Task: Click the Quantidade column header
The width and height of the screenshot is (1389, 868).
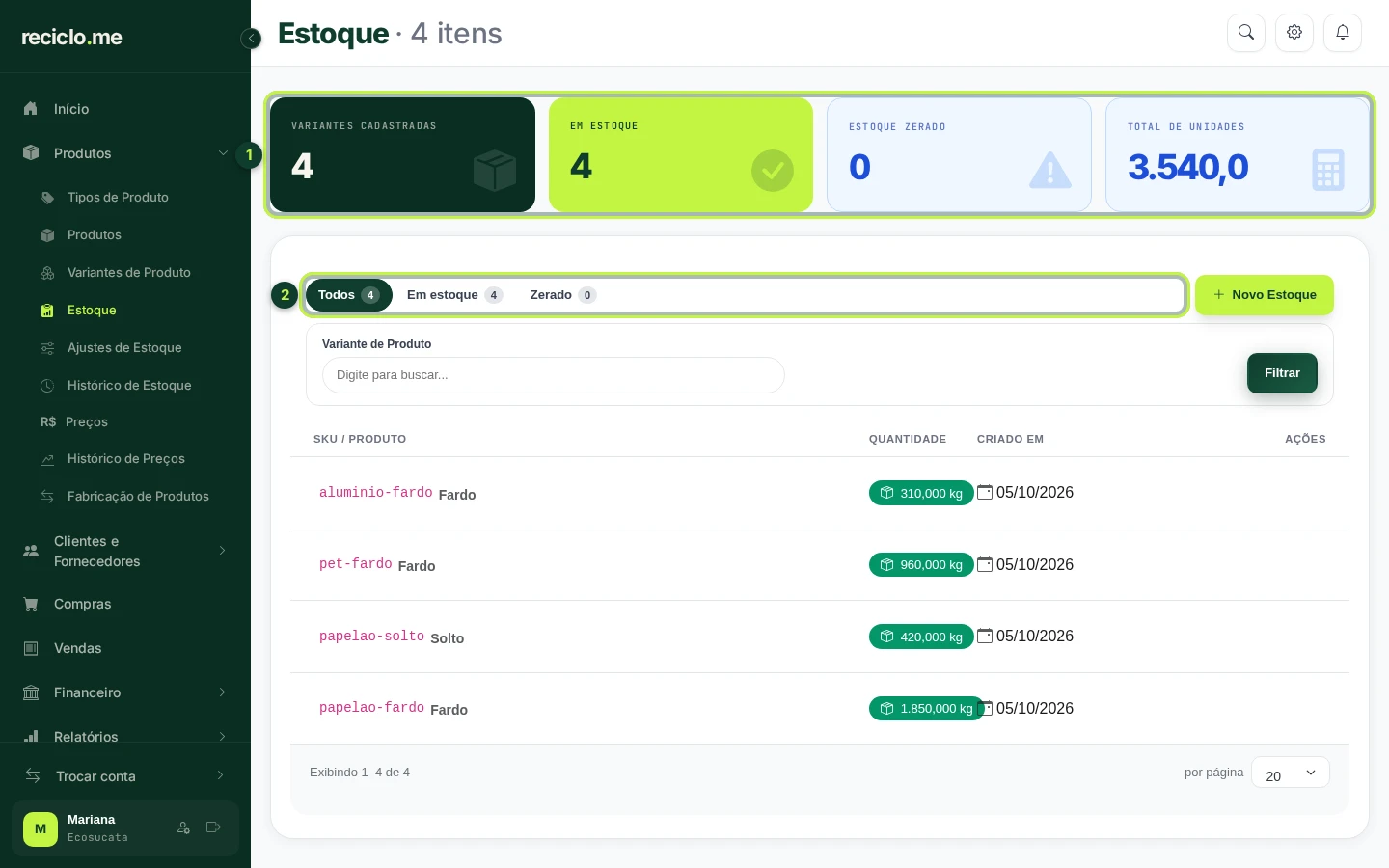Action: pos(908,439)
